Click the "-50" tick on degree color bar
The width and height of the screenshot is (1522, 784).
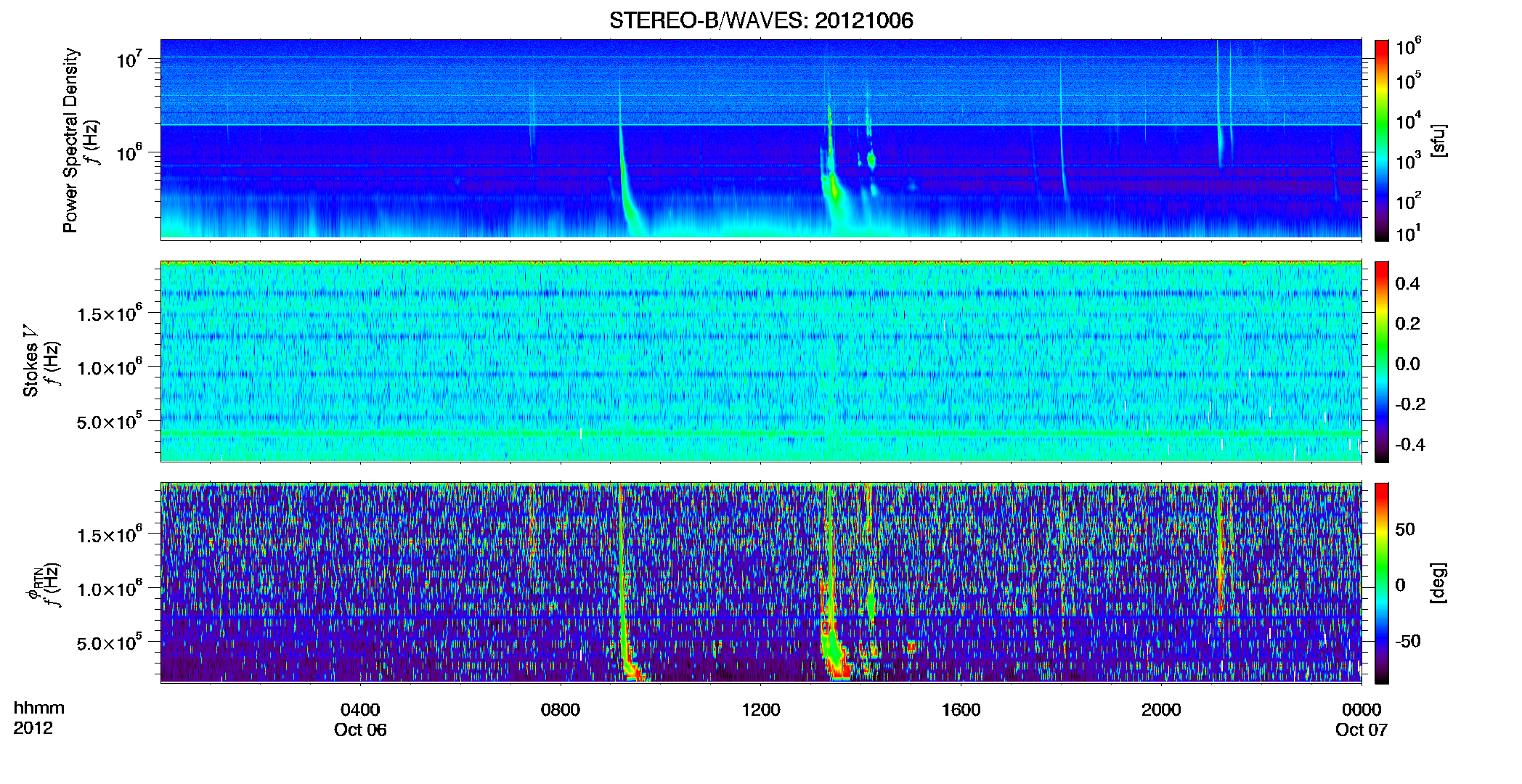[x=1408, y=642]
